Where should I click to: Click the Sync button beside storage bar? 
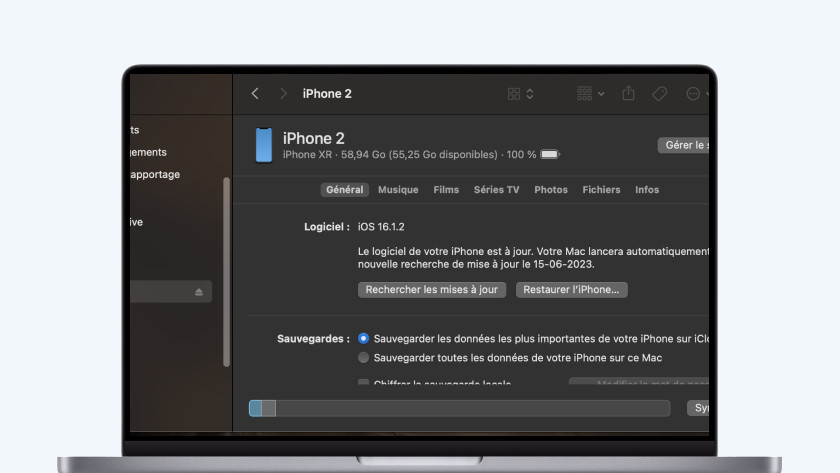[698, 408]
